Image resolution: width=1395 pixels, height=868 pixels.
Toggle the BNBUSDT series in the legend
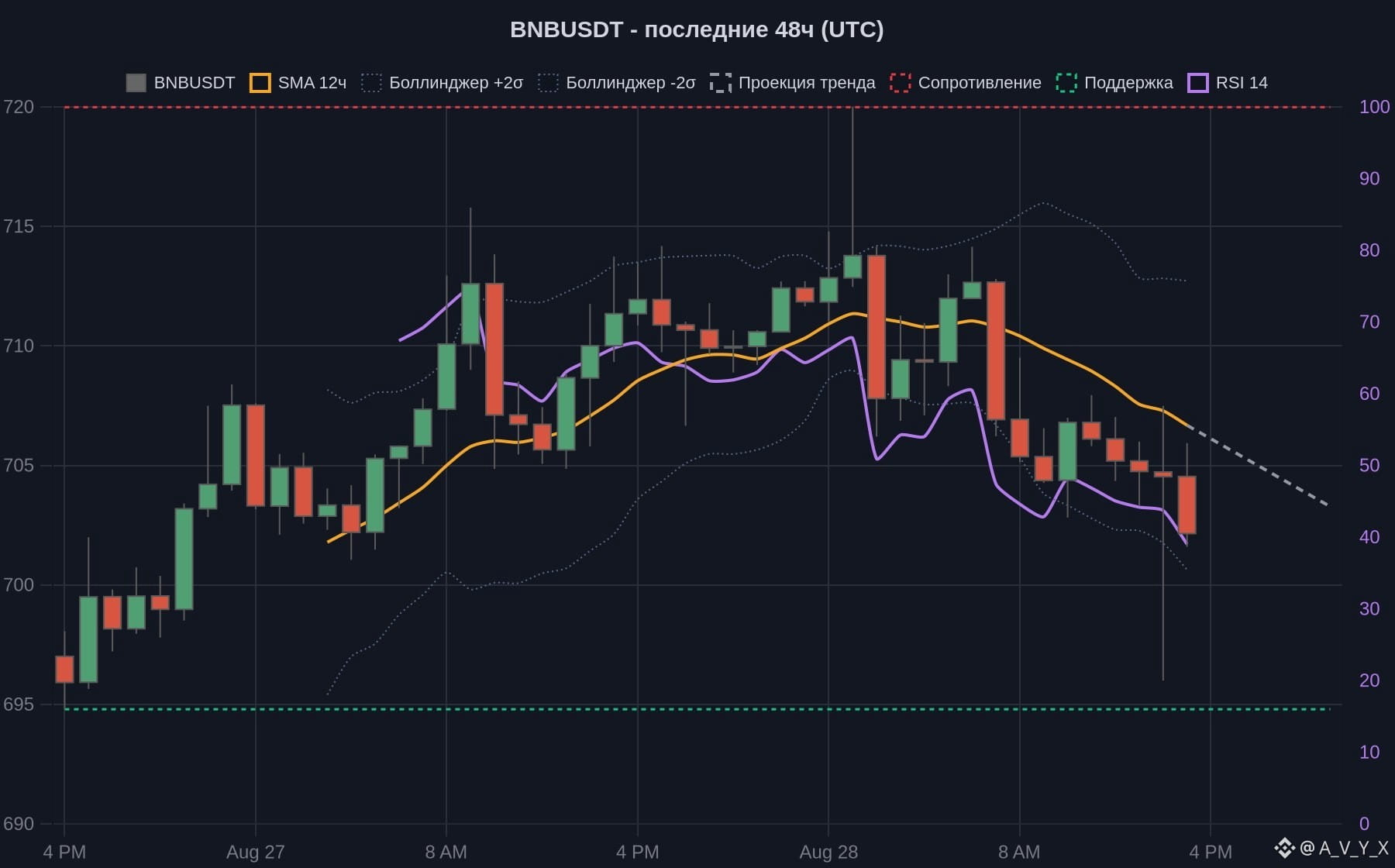pos(181,83)
